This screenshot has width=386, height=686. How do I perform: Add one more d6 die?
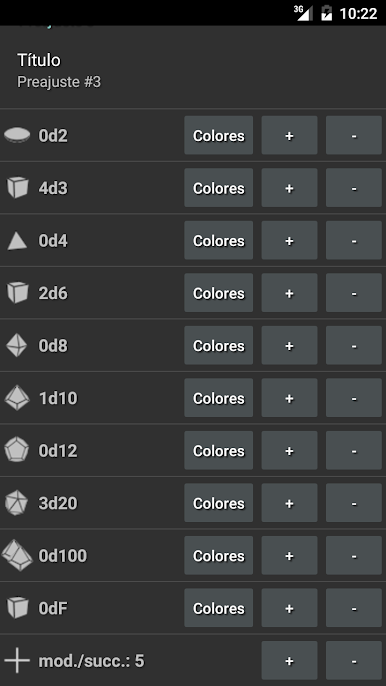(289, 293)
